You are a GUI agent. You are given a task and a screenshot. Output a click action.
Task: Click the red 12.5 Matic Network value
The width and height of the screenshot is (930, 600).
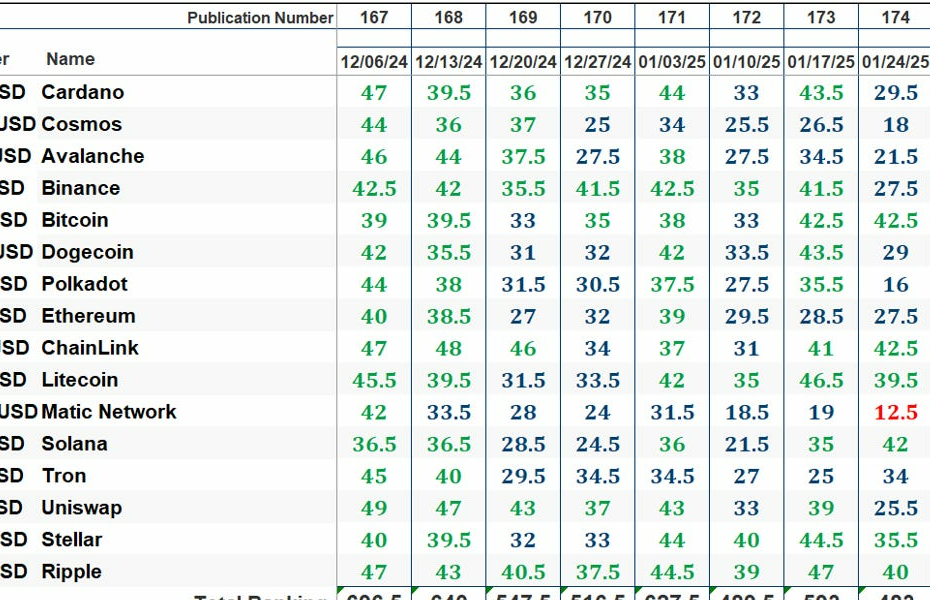(896, 412)
